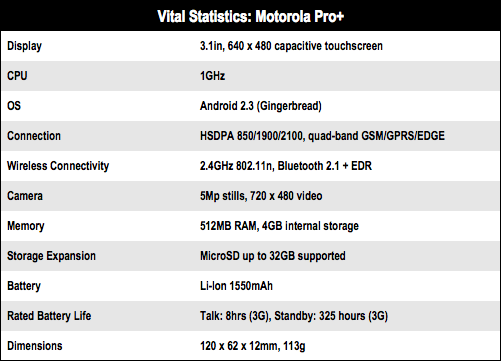Click the 3.1in, 640 x 480 capacitive touchscreen value
This screenshot has width=501, height=361.
(x=291, y=46)
